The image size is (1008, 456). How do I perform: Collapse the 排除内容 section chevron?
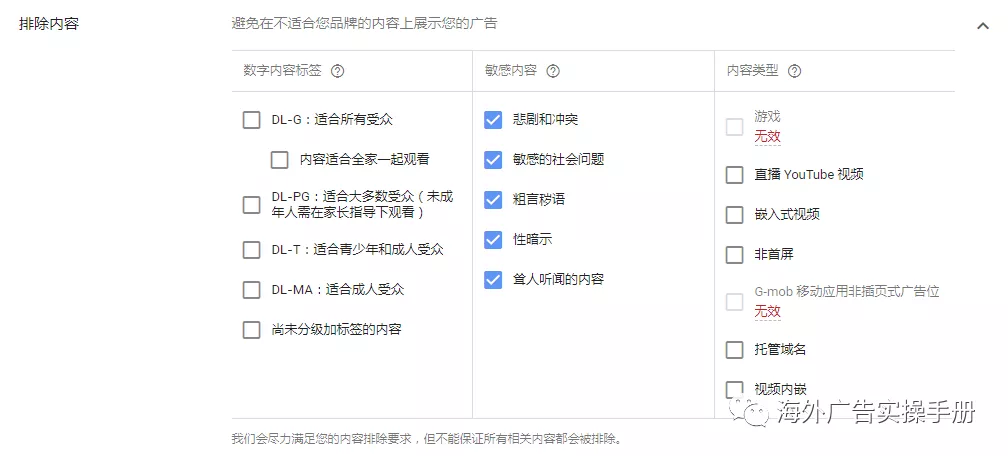pos(982,26)
